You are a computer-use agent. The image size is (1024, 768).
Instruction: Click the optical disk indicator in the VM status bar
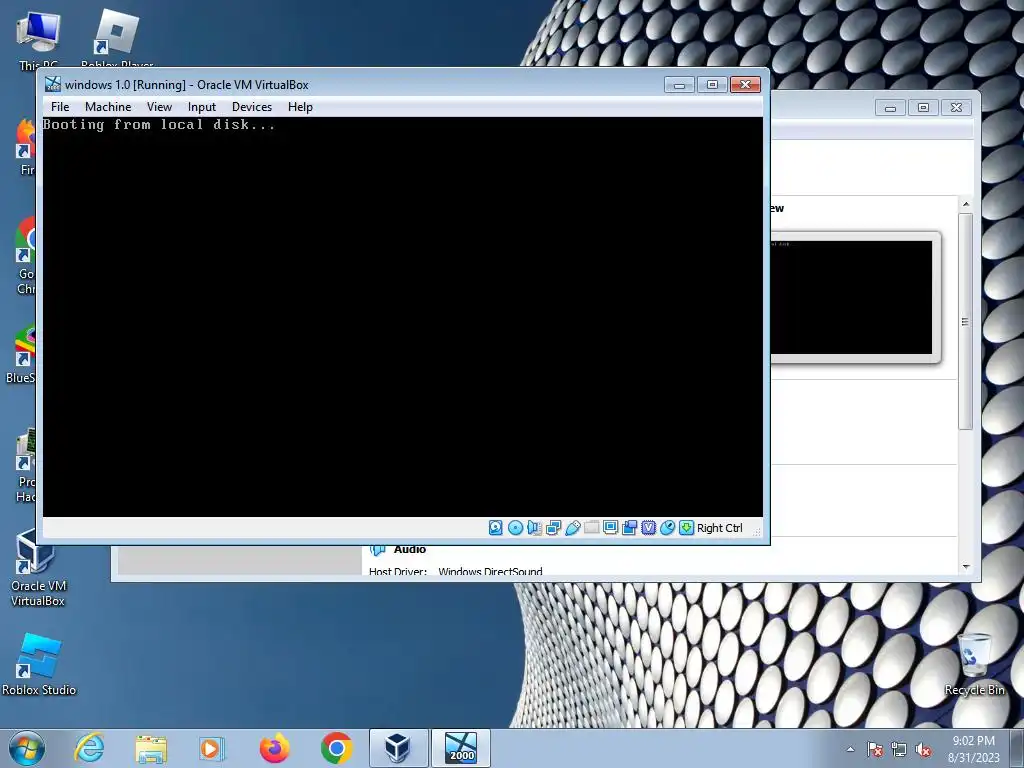coord(515,528)
